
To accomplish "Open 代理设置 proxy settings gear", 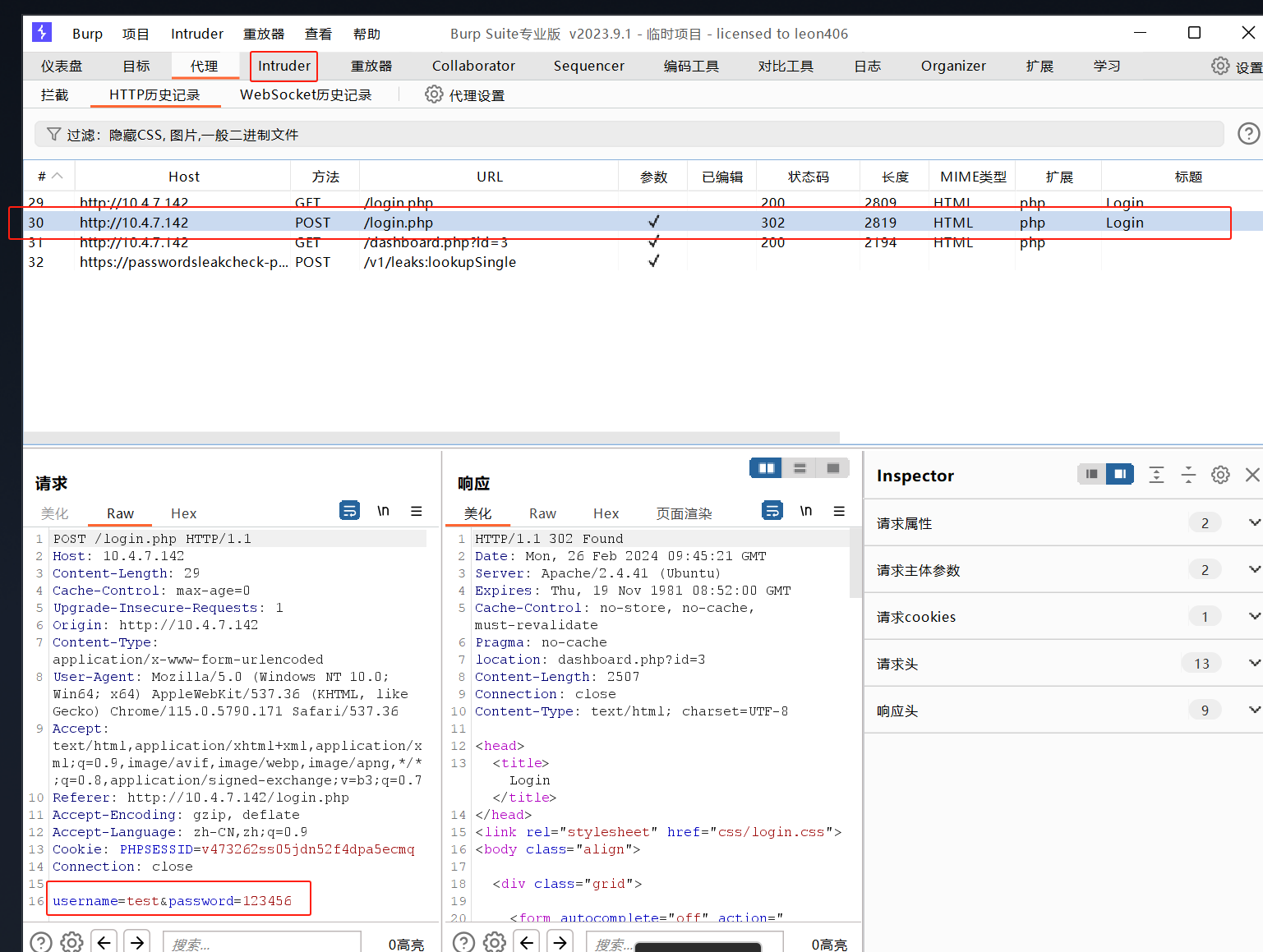I will point(434,94).
